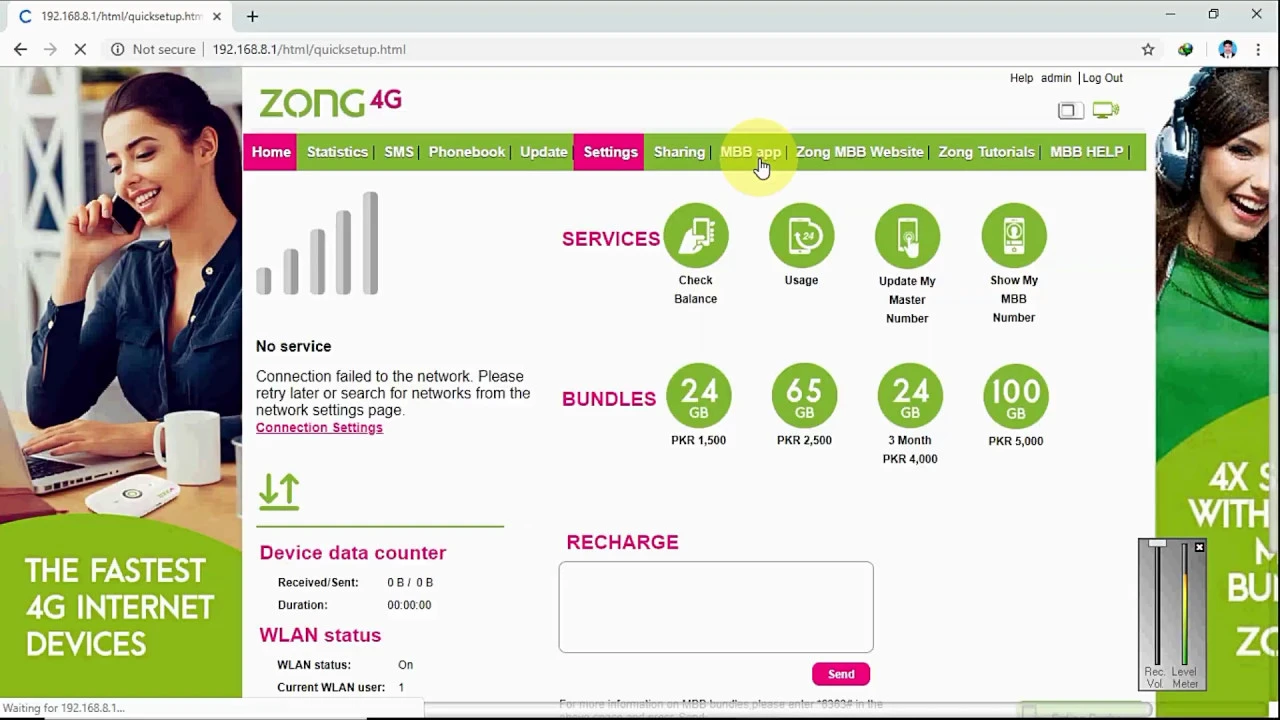The height and width of the screenshot is (720, 1280).
Task: Close the recording volume overlay
Action: click(x=1199, y=547)
